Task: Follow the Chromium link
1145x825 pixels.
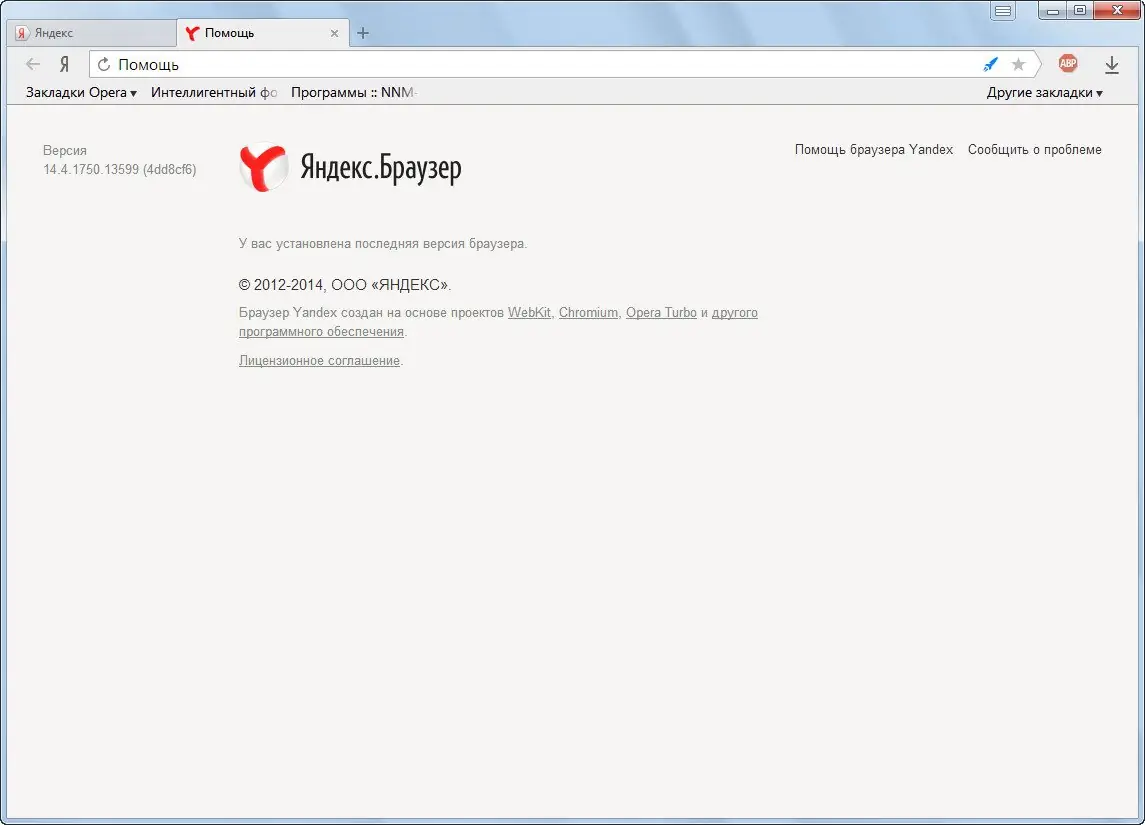Action: pyautogui.click(x=588, y=312)
